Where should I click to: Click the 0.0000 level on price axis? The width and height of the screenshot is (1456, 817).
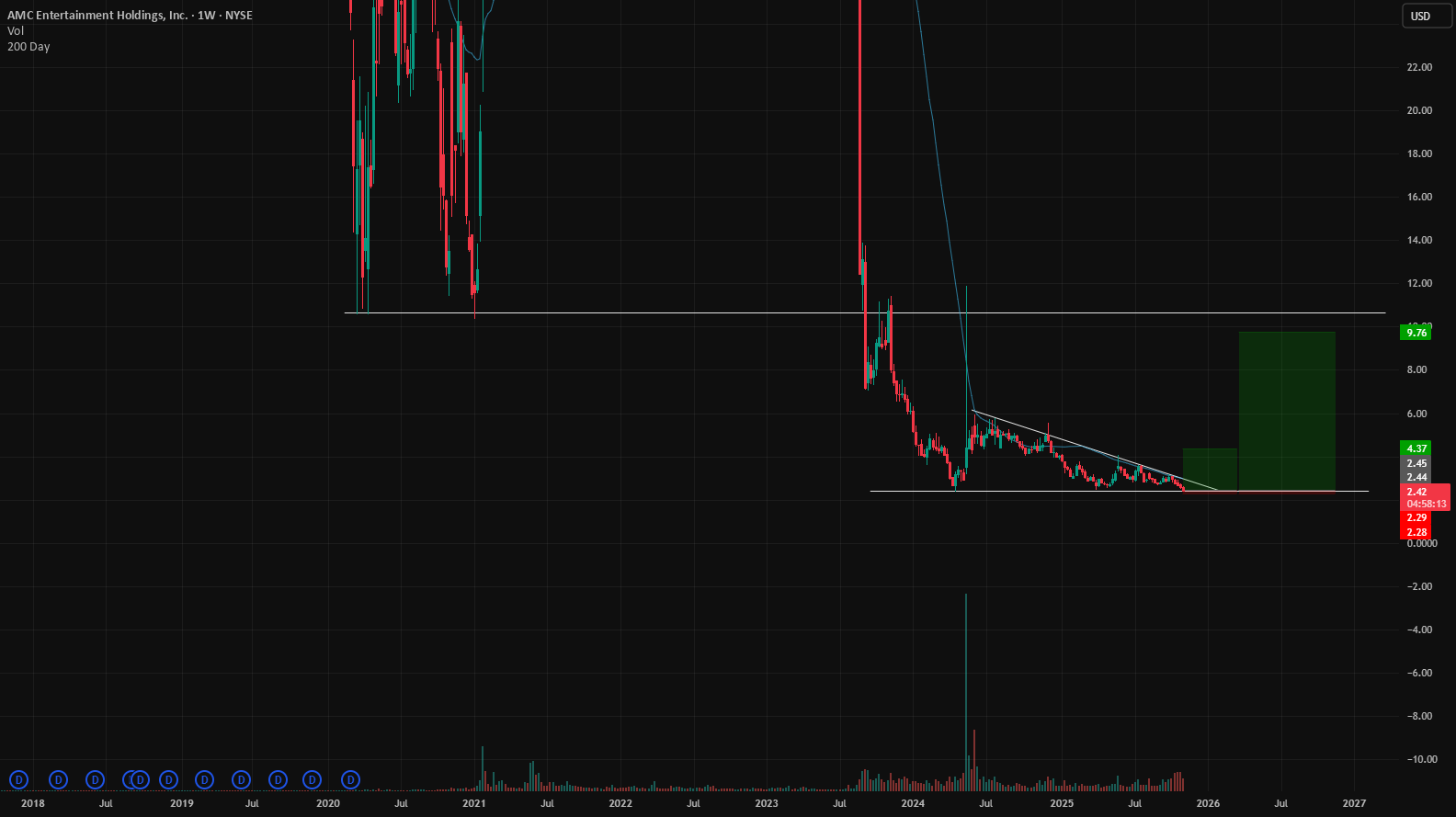[x=1422, y=544]
